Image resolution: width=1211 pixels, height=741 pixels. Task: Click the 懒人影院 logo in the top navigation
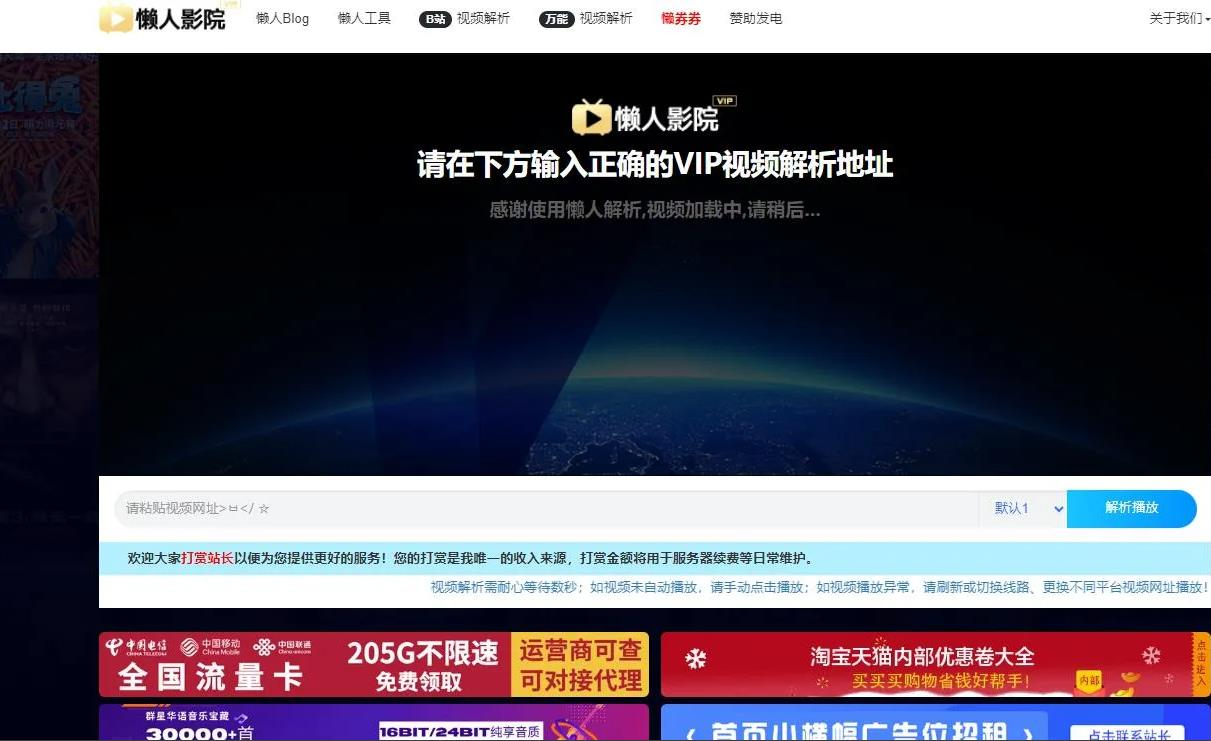pyautogui.click(x=169, y=17)
